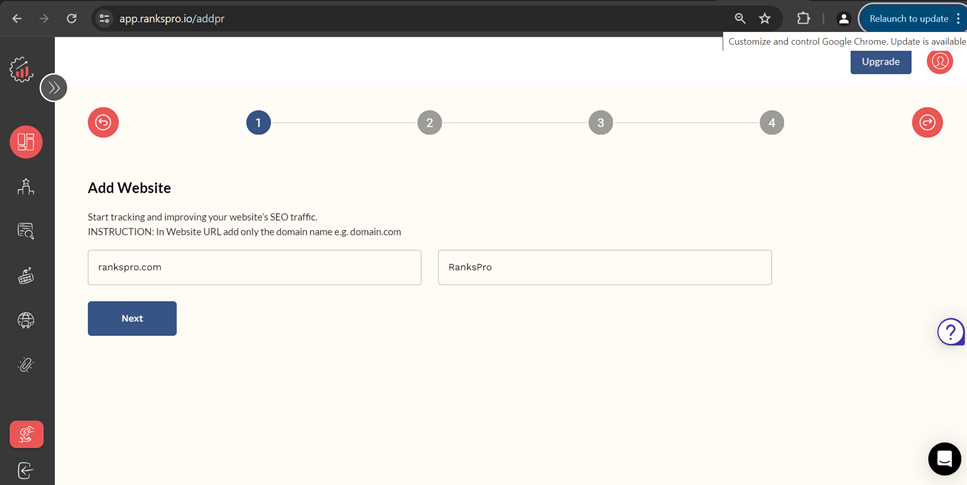Screen dimensions: 967x485
Task: Open the red pricing icon in sidebar
Action: click(x=27, y=434)
